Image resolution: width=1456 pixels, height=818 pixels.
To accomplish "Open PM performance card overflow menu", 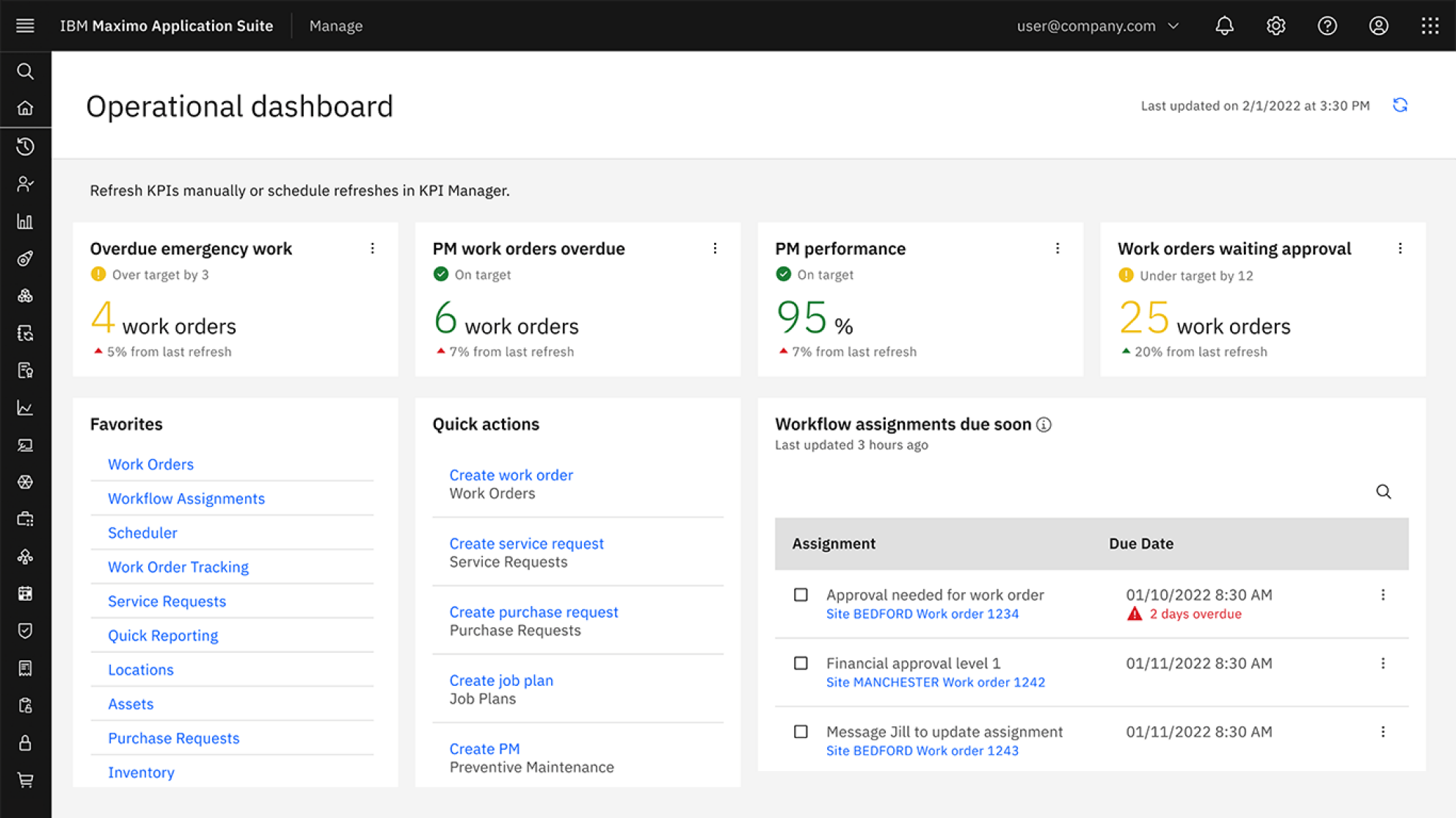I will (x=1058, y=249).
